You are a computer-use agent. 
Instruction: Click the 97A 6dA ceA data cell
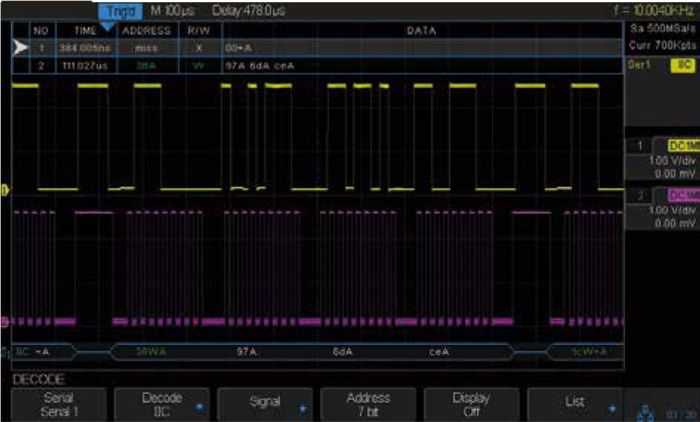pos(259,66)
